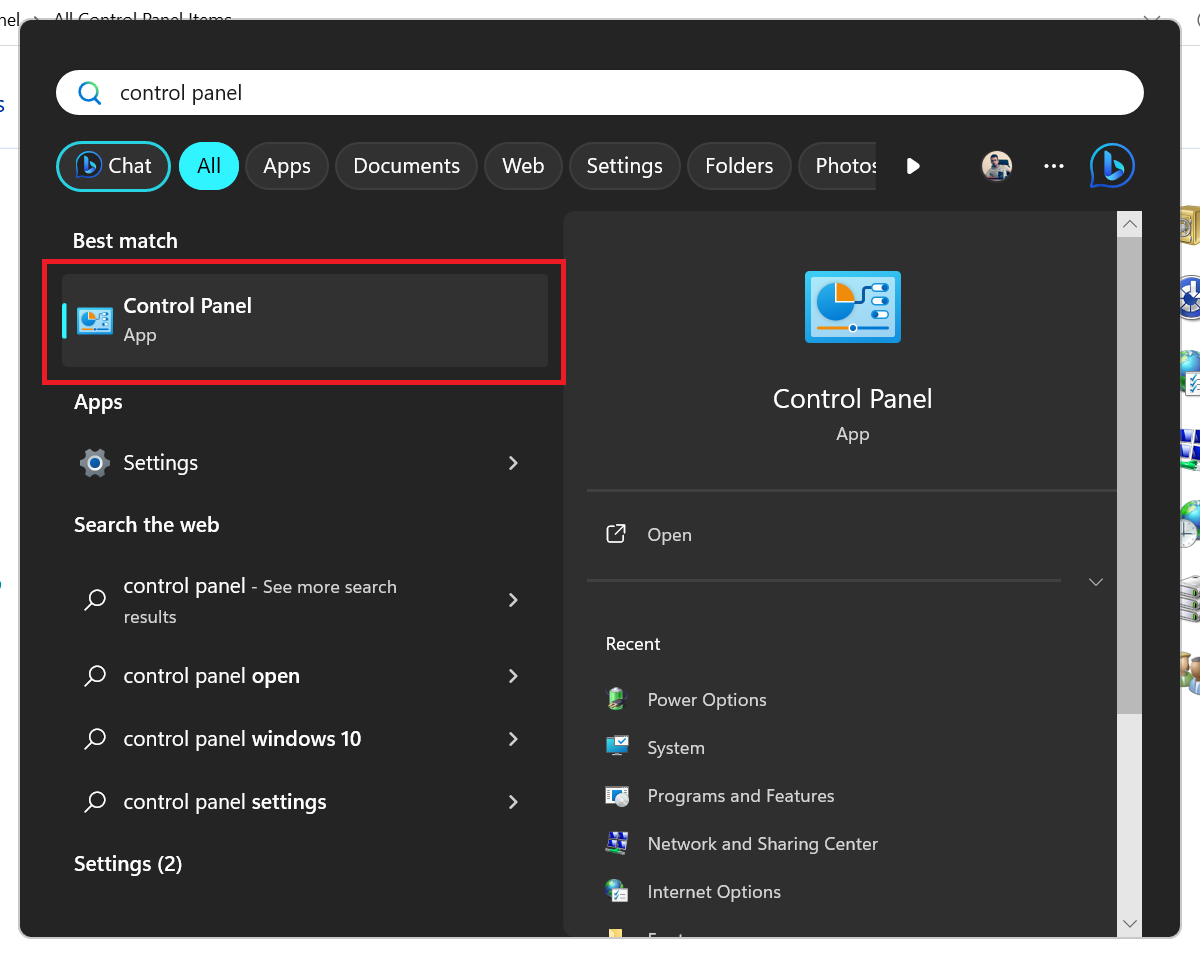Viewport: 1200px width, 957px height.
Task: Open the user profile avatar
Action: point(996,166)
